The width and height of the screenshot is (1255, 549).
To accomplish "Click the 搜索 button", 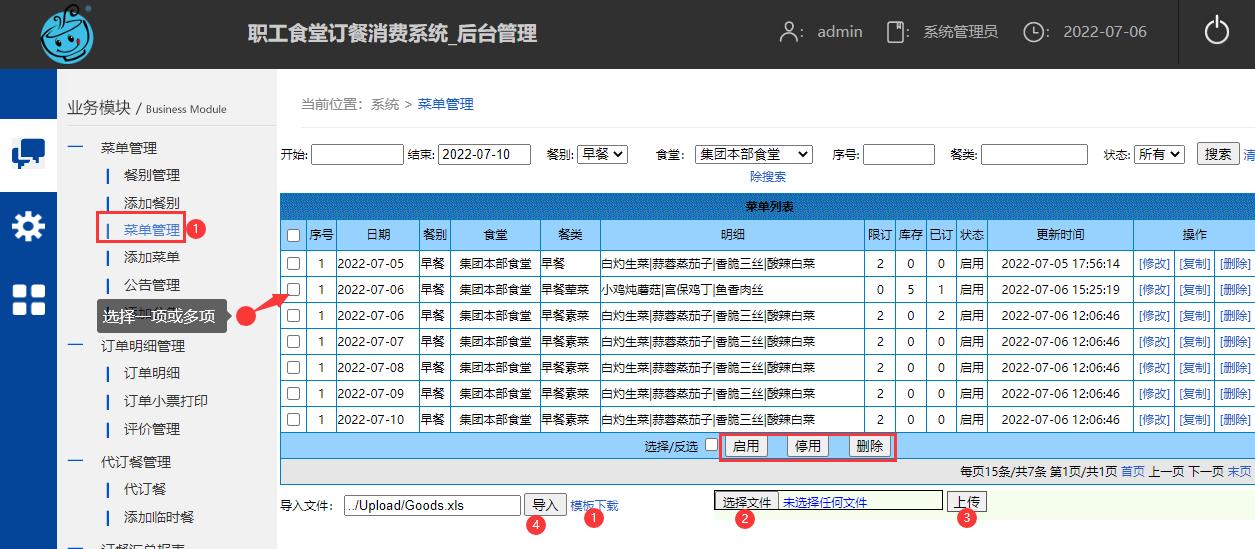I will [1218, 154].
